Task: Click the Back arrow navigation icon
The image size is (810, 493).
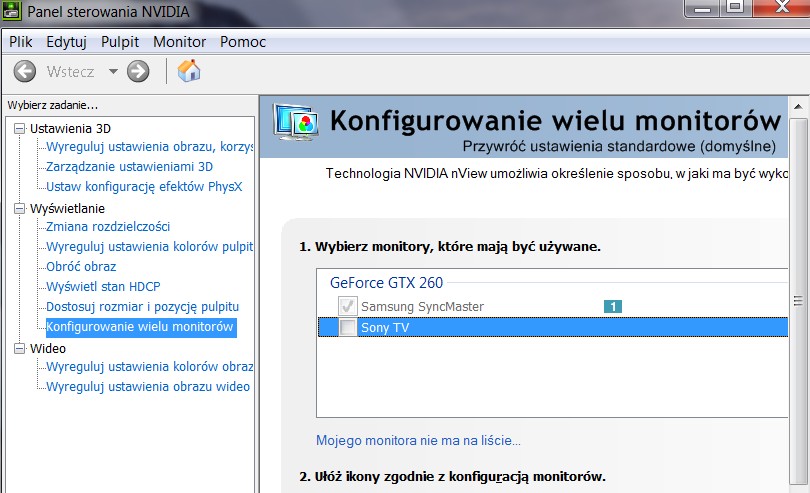Action: point(24,71)
